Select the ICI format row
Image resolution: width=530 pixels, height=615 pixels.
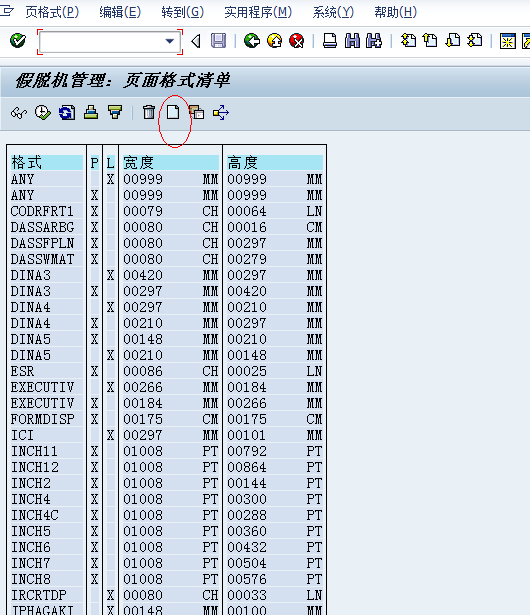pos(166,435)
